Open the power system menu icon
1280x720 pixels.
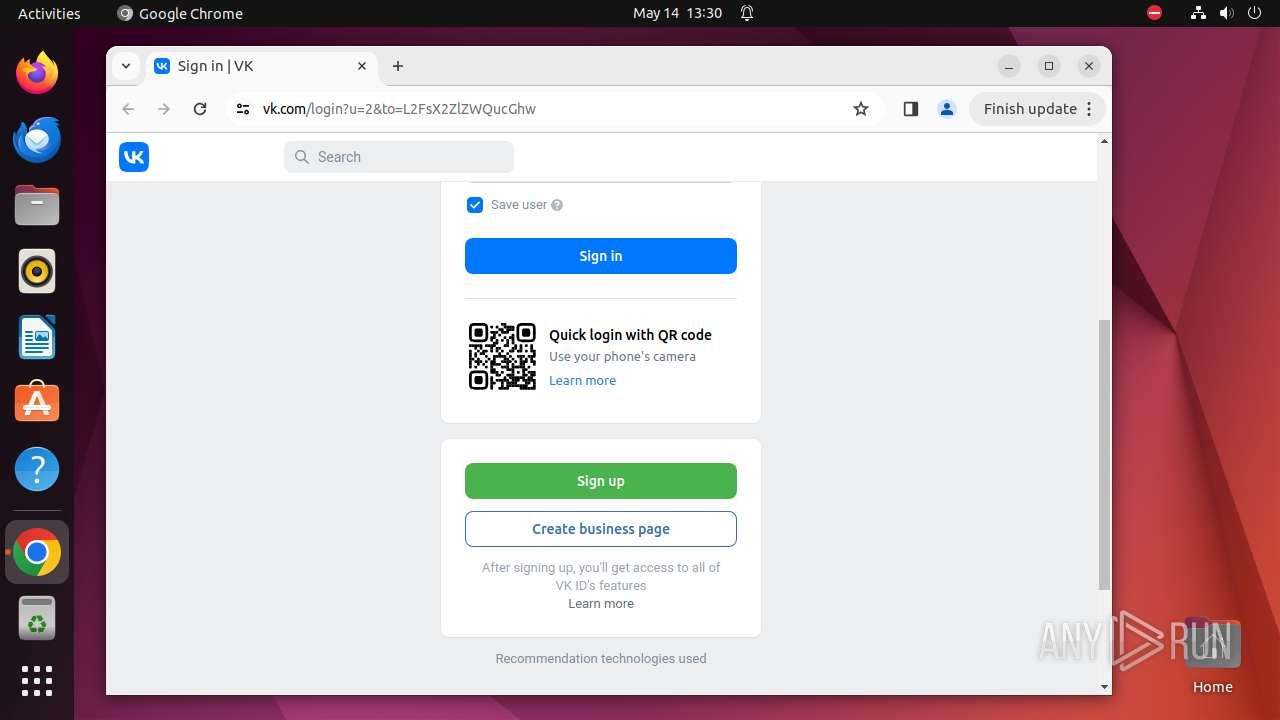pos(1255,13)
